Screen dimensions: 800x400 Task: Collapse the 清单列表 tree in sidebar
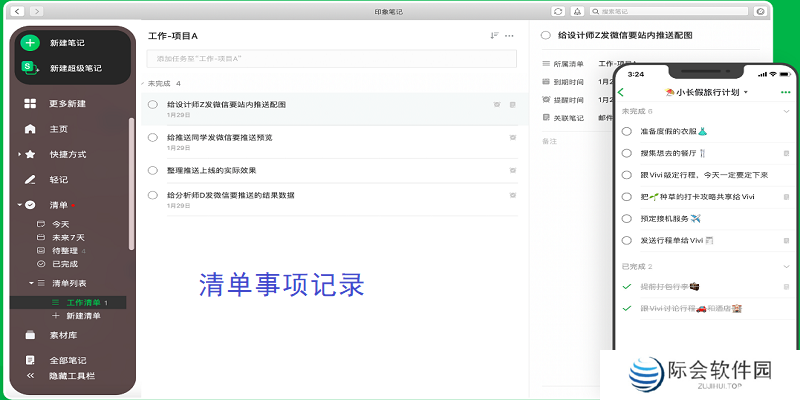31,283
